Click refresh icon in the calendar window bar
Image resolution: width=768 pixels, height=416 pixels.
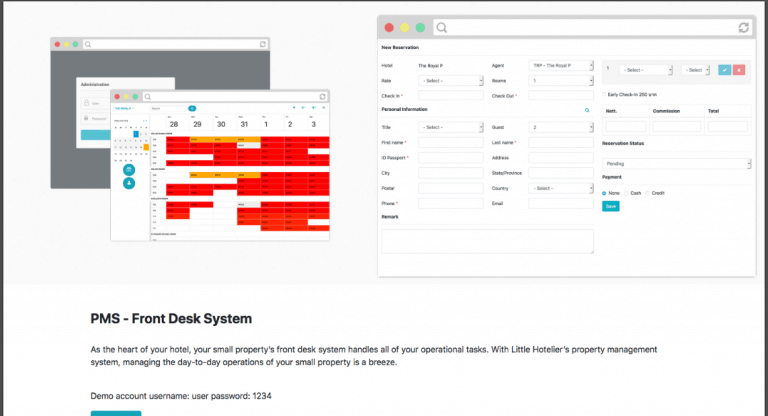tap(322, 97)
